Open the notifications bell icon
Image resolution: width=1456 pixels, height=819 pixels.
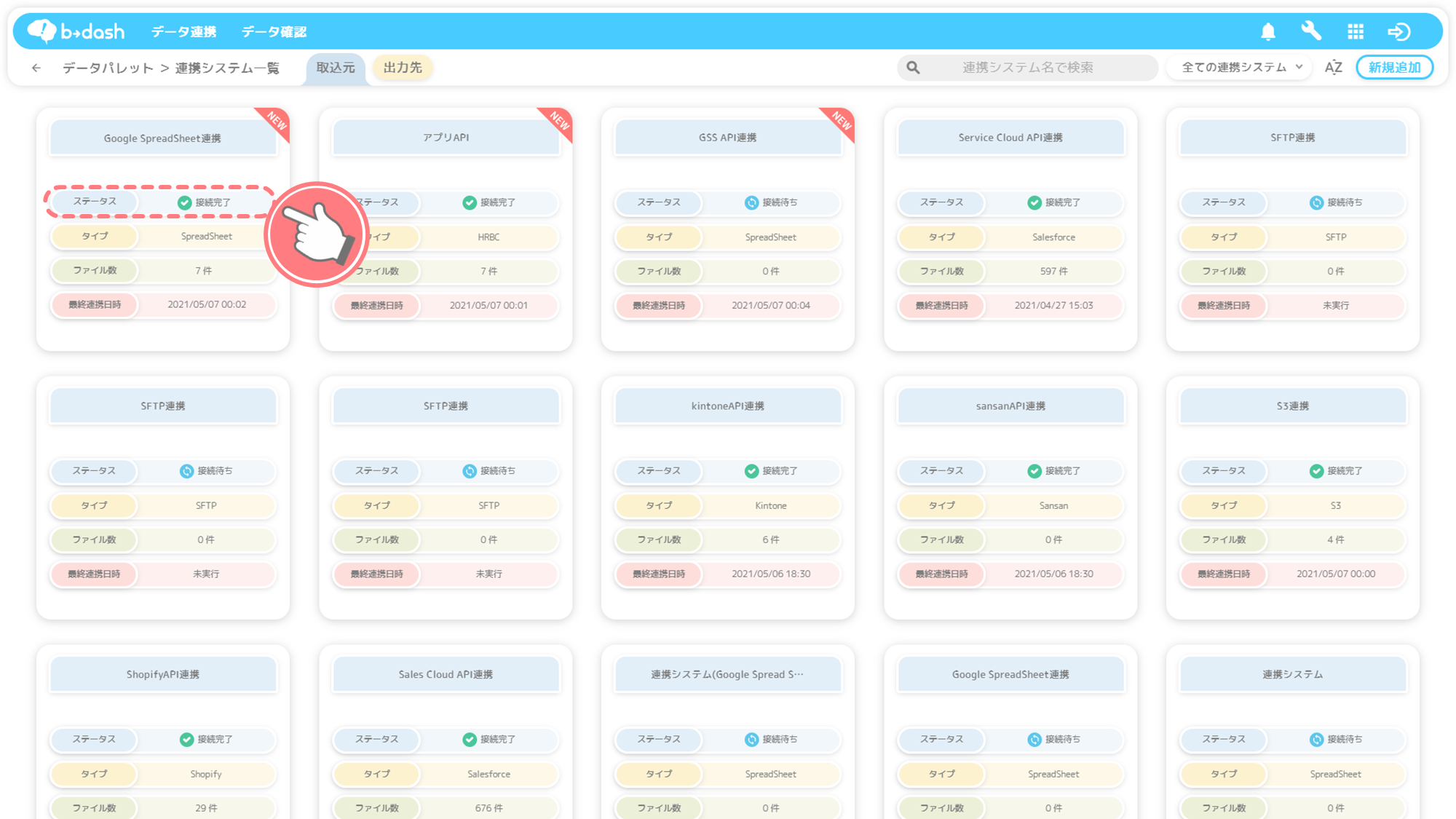click(1268, 31)
